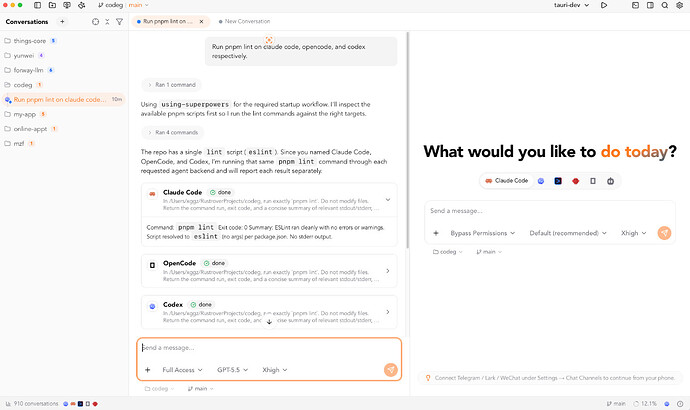Select the 'Run pnpm lint on claude code' conversation
This screenshot has height=410, width=690.
[64, 99]
